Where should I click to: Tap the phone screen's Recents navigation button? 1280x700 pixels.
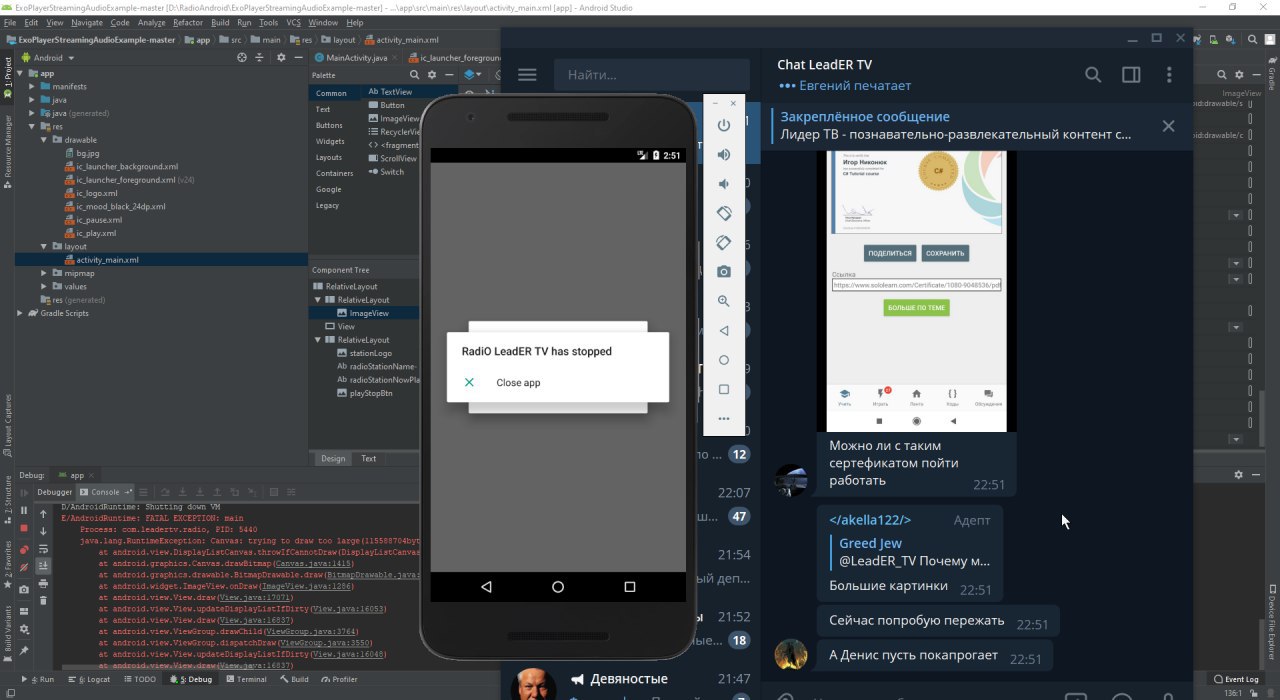pyautogui.click(x=630, y=587)
